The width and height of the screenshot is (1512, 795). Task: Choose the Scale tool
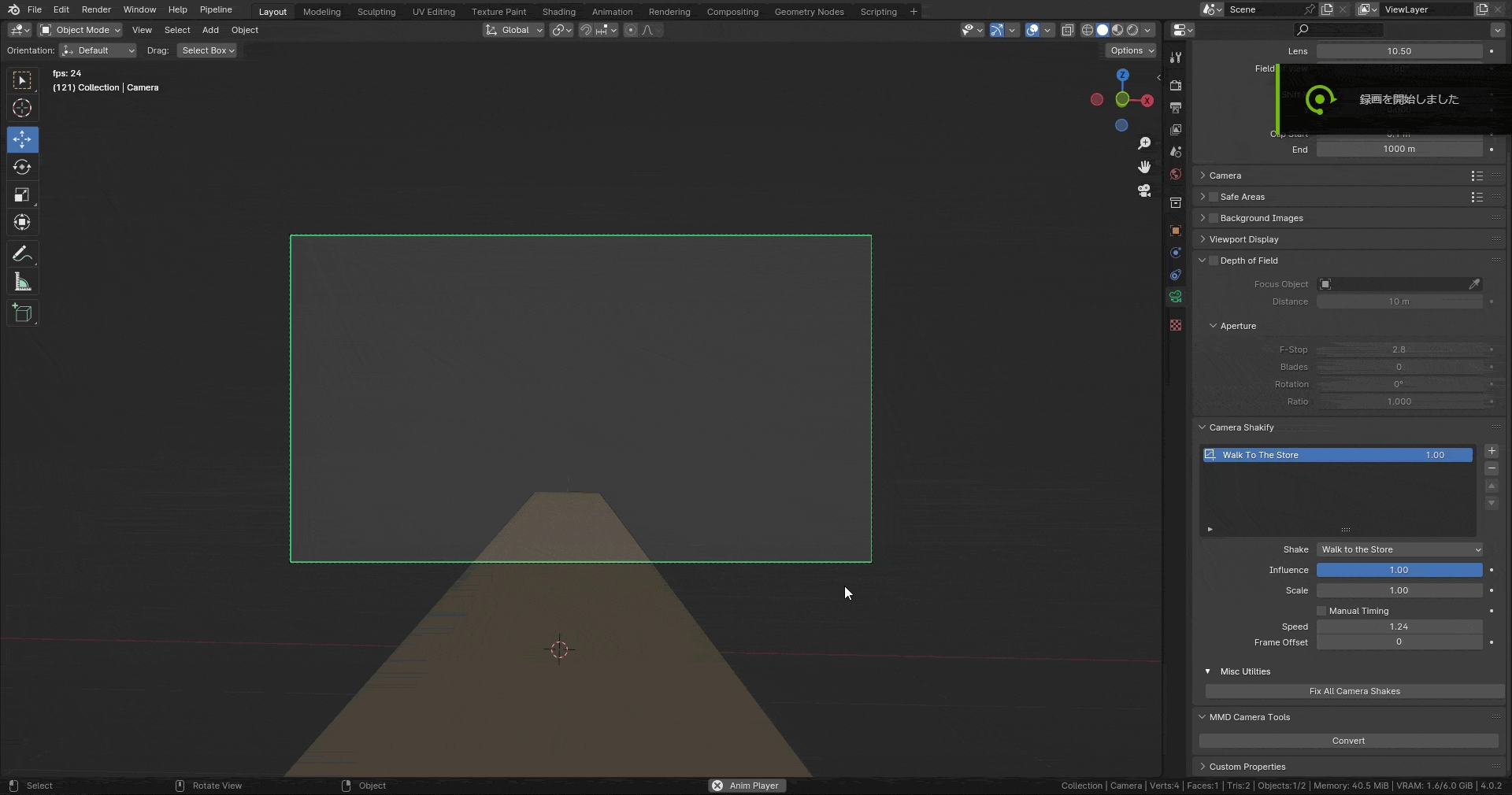pos(22,195)
